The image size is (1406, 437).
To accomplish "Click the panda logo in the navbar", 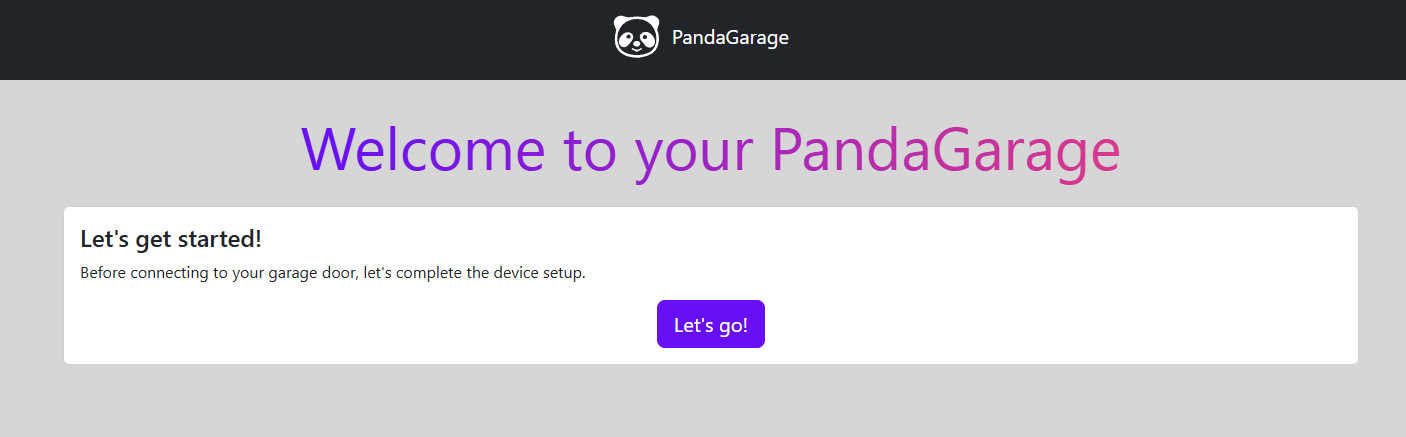I will pos(636,37).
